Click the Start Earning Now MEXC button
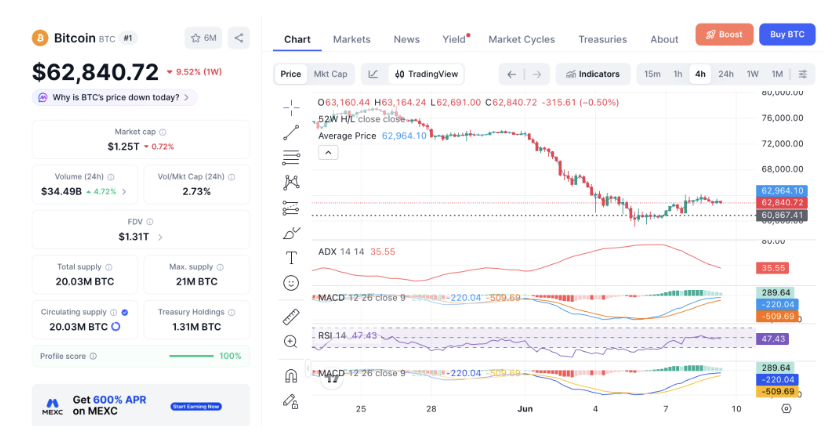 [196, 407]
